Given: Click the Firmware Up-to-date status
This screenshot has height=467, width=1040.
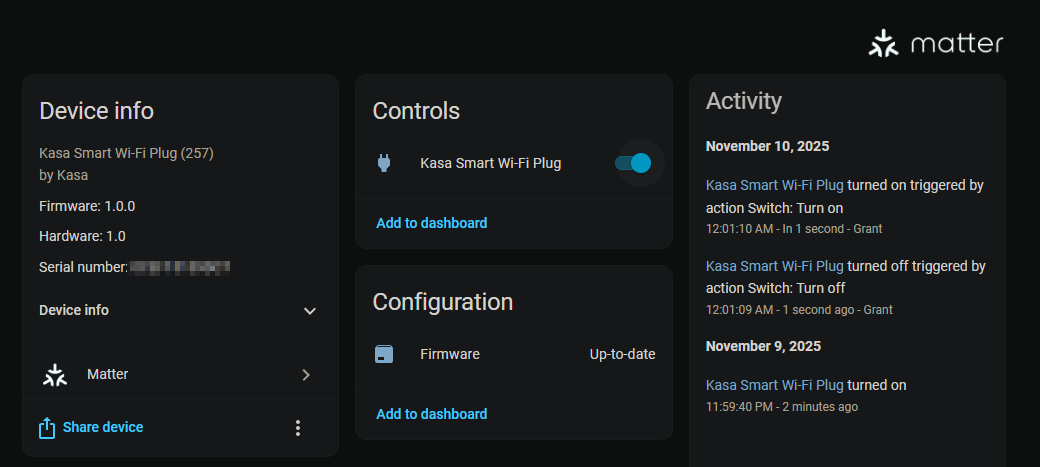Looking at the screenshot, I should tap(622, 354).
